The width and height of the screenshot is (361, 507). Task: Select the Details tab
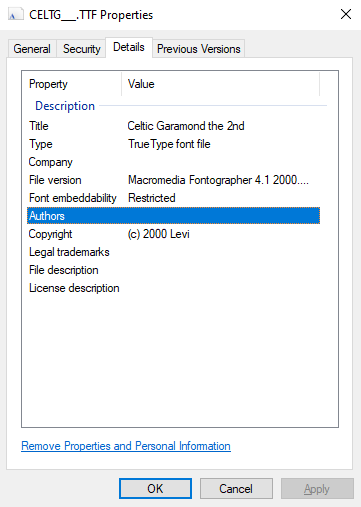coord(129,47)
